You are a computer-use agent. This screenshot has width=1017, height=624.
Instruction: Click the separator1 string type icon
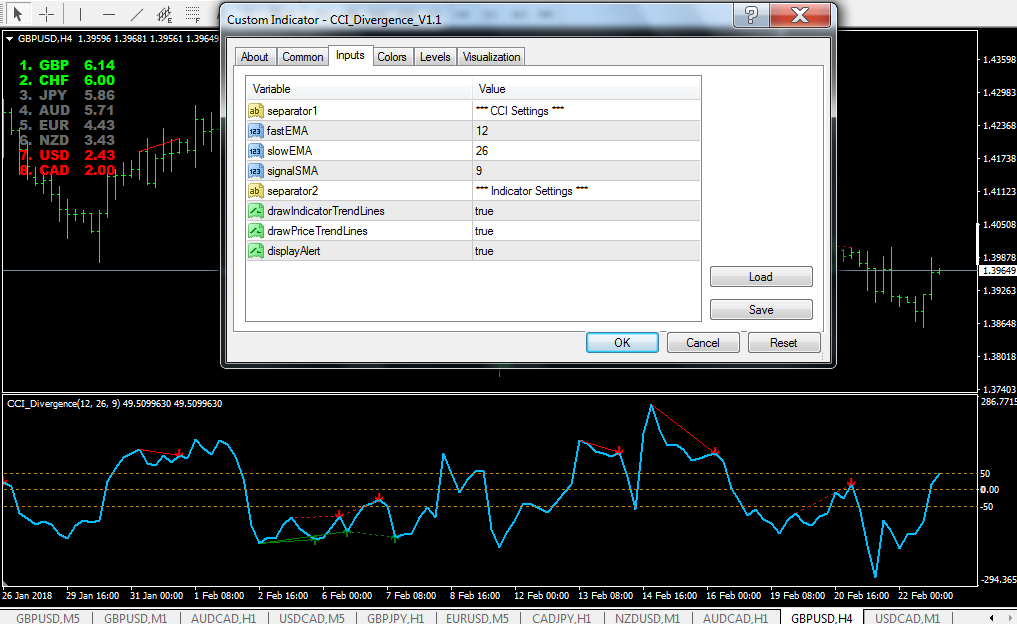256,111
